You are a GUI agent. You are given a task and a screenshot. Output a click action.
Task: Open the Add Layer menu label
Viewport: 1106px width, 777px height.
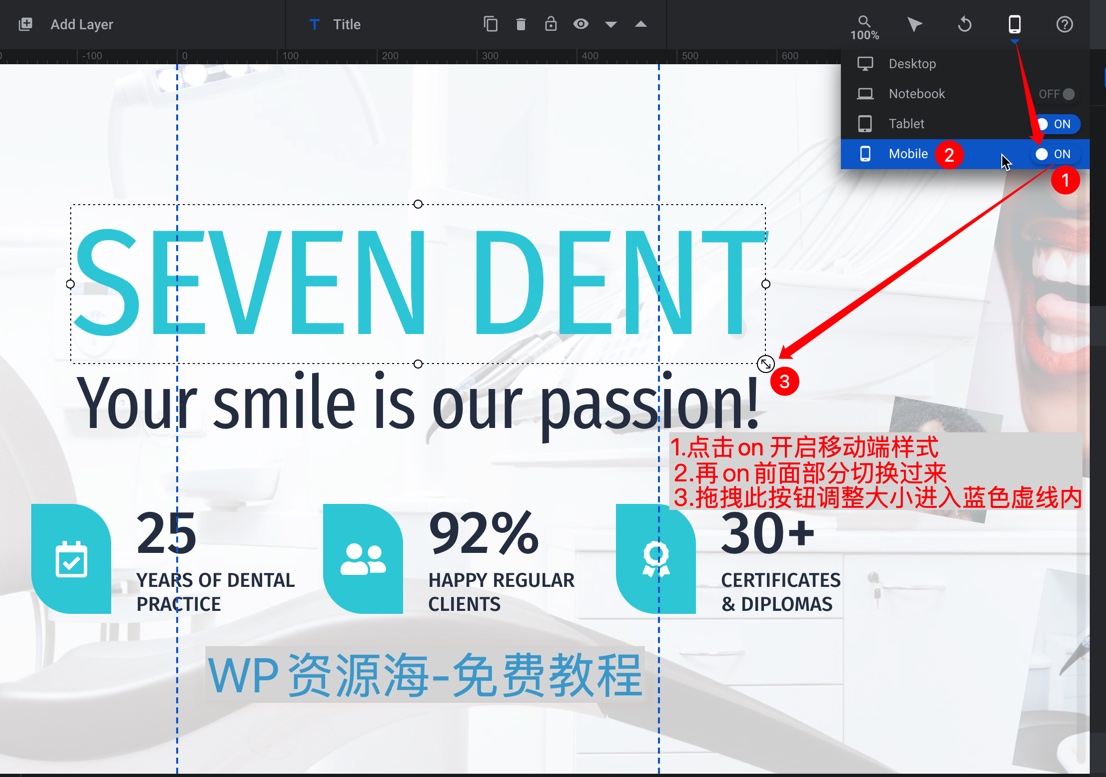pos(82,24)
